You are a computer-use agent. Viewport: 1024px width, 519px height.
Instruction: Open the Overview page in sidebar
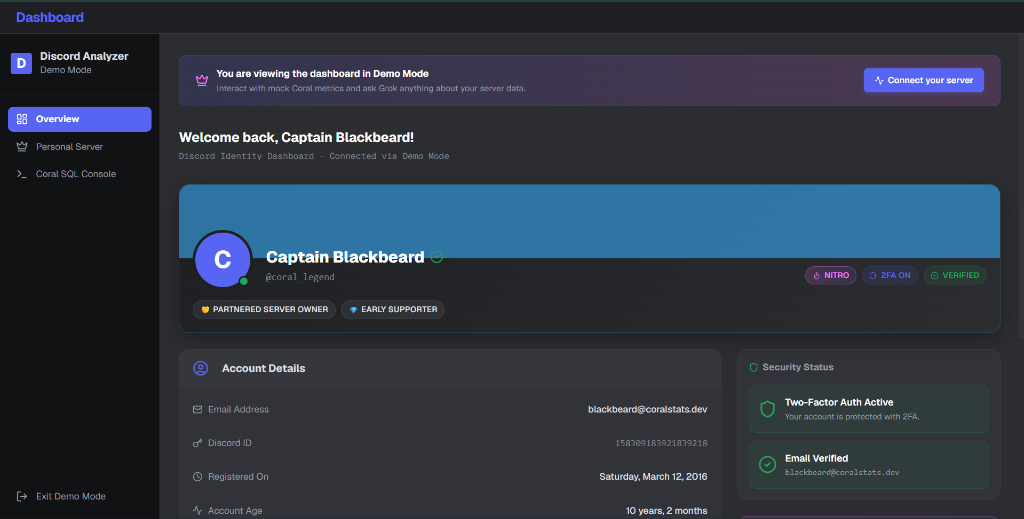[80, 119]
